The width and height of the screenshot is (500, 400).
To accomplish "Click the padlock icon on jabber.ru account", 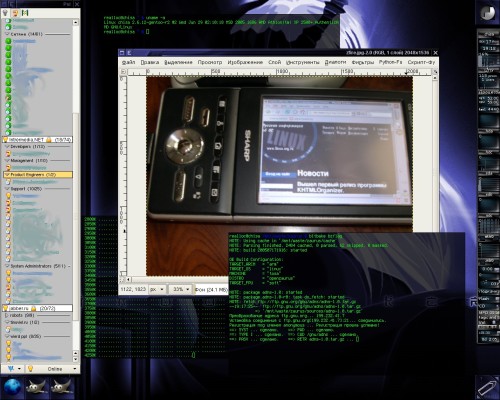I will point(33,308).
